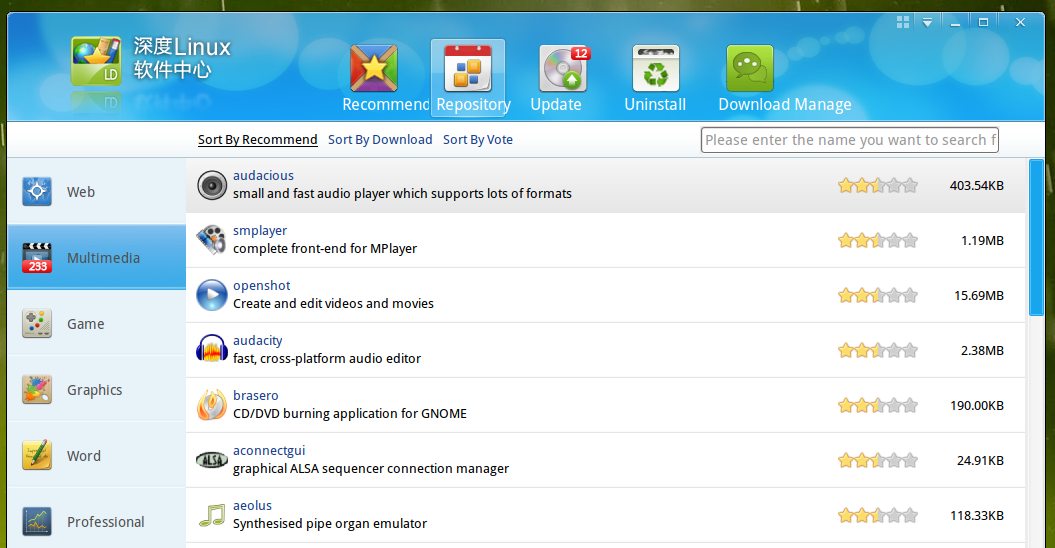This screenshot has width=1055, height=548.
Task: Click "graphical ALSA sequencer connection manager" description
Action: pos(371,469)
